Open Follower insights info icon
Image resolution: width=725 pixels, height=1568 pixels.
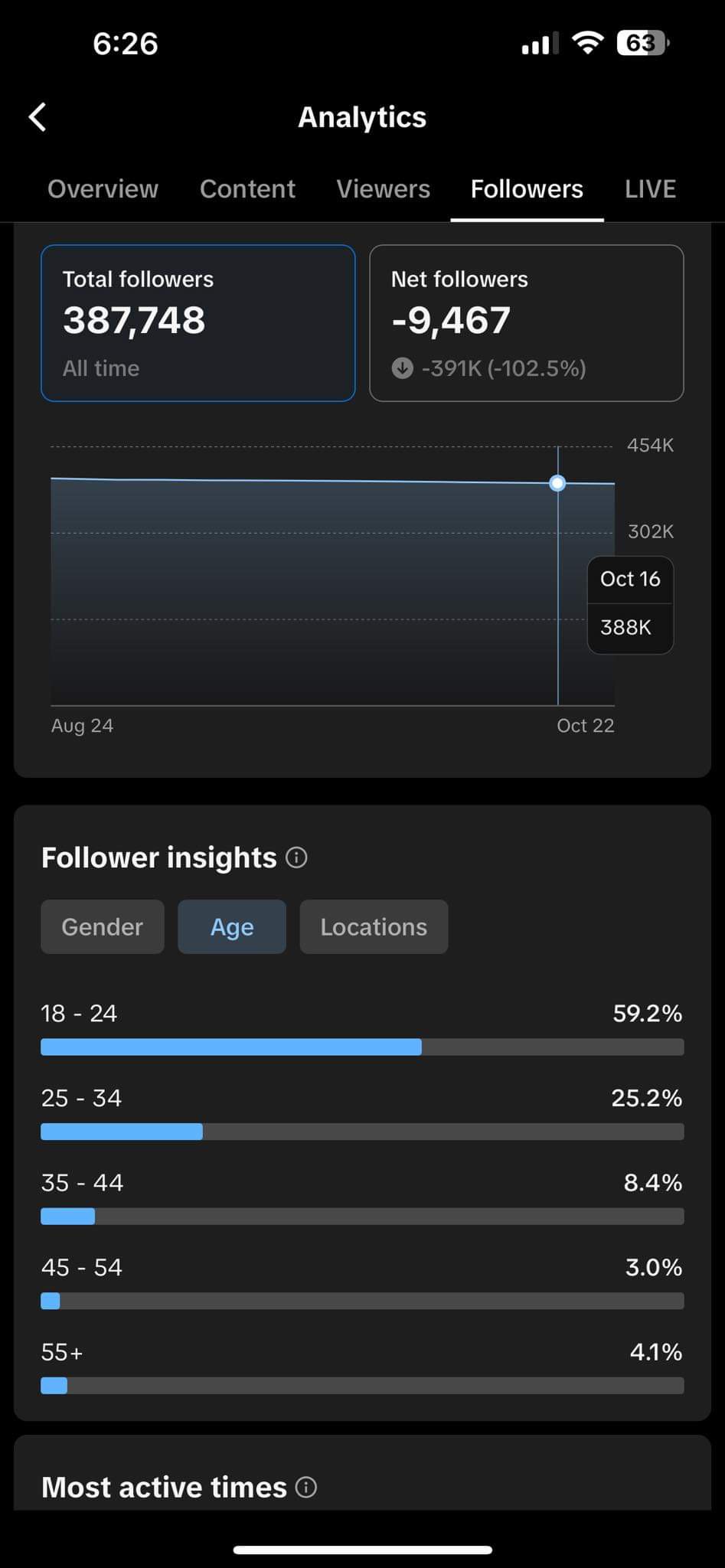tap(296, 857)
